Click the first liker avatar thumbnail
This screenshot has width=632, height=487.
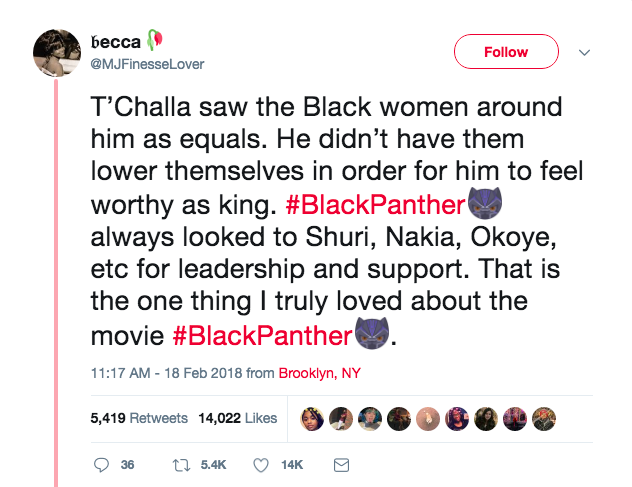pos(312,418)
